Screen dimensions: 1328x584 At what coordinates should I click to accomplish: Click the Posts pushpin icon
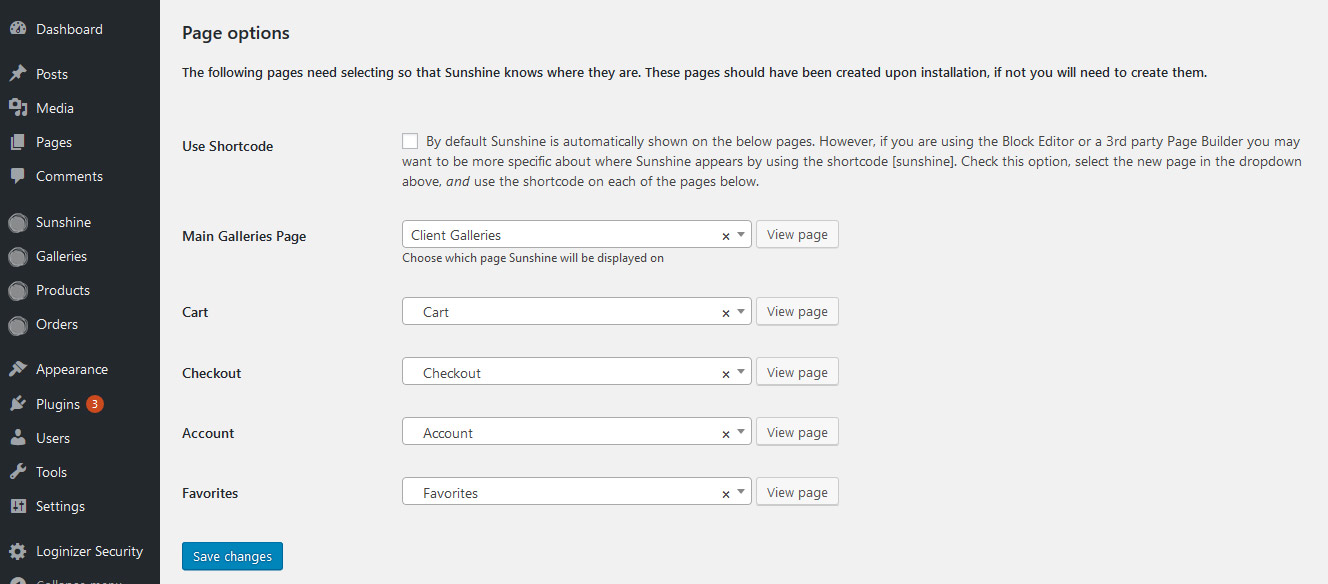(x=17, y=74)
